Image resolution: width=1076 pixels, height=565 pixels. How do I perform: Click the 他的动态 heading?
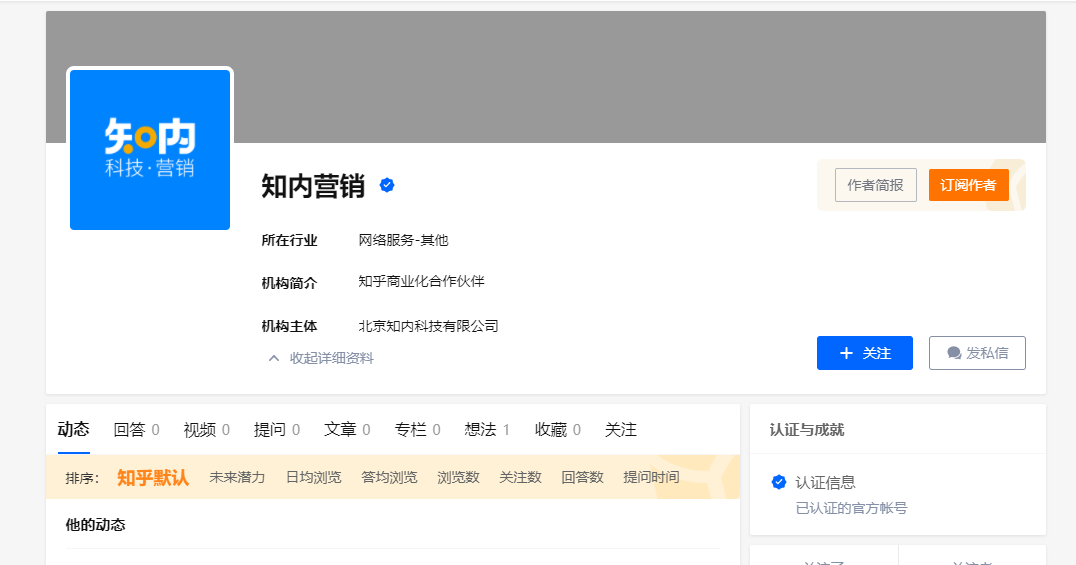point(95,524)
